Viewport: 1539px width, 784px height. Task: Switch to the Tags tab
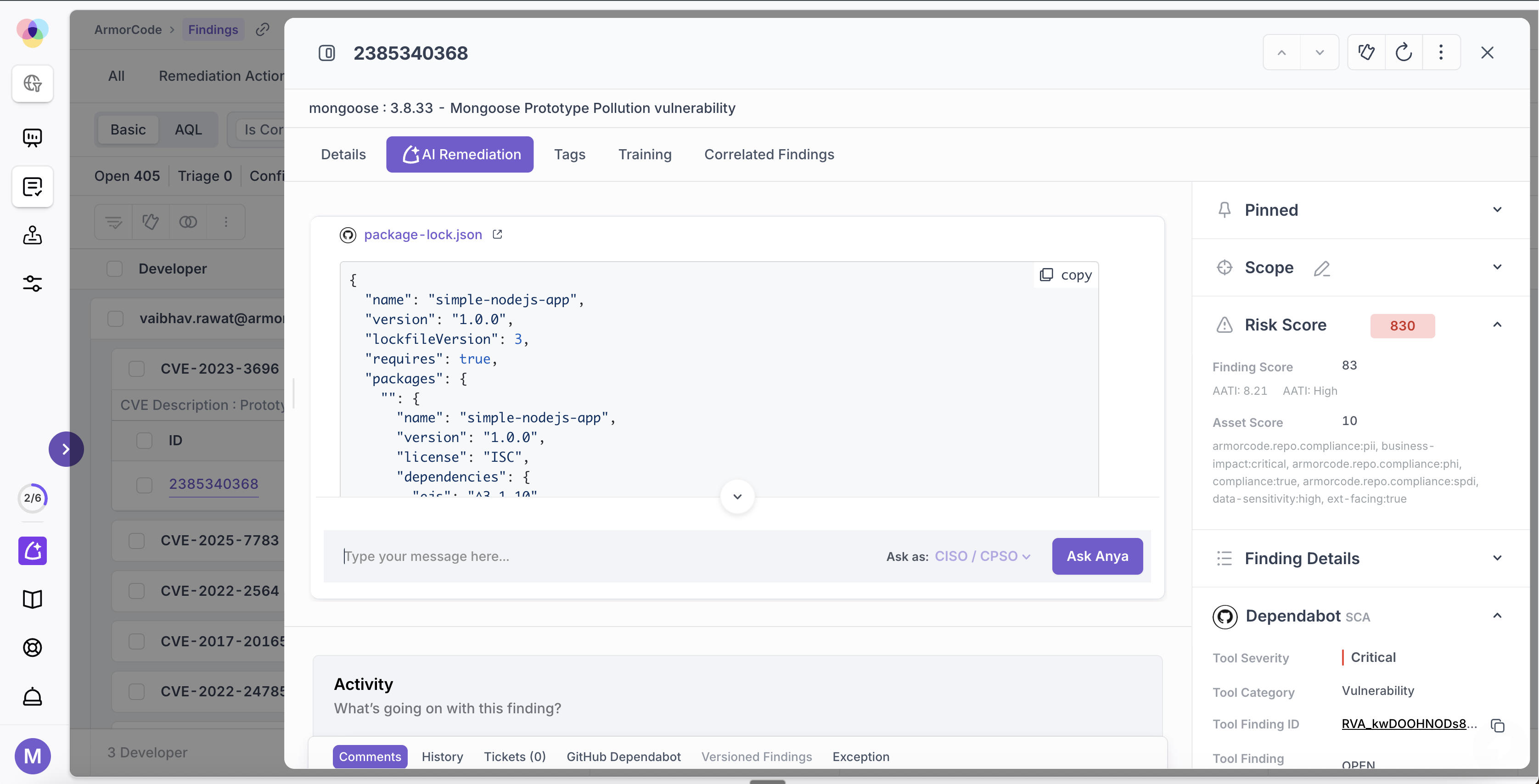point(569,155)
